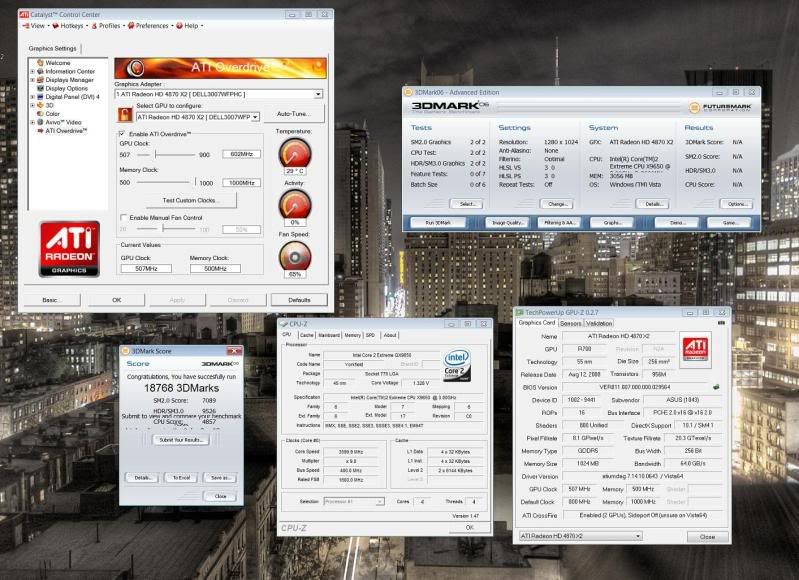The width and height of the screenshot is (799, 580).
Task: Click the Color tree icon
Action: click(x=40, y=114)
